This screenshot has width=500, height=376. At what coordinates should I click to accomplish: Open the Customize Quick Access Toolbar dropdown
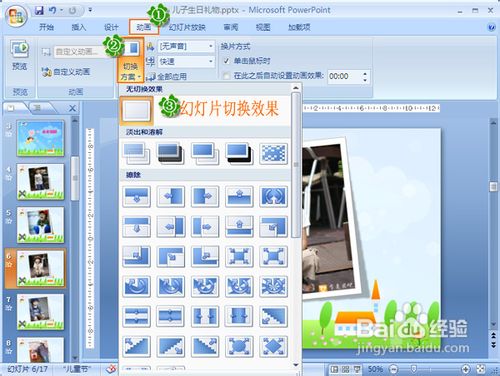(x=90, y=11)
